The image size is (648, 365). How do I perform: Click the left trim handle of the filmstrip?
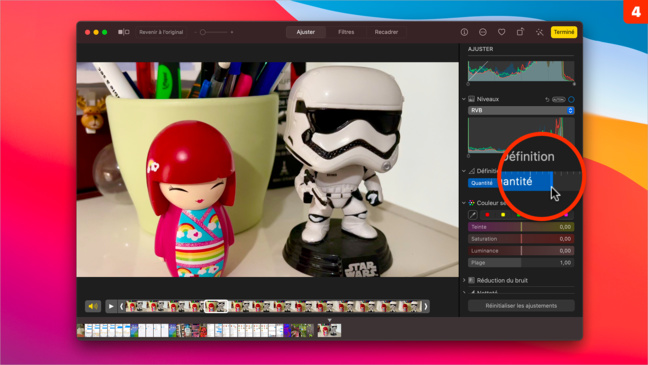pos(122,306)
